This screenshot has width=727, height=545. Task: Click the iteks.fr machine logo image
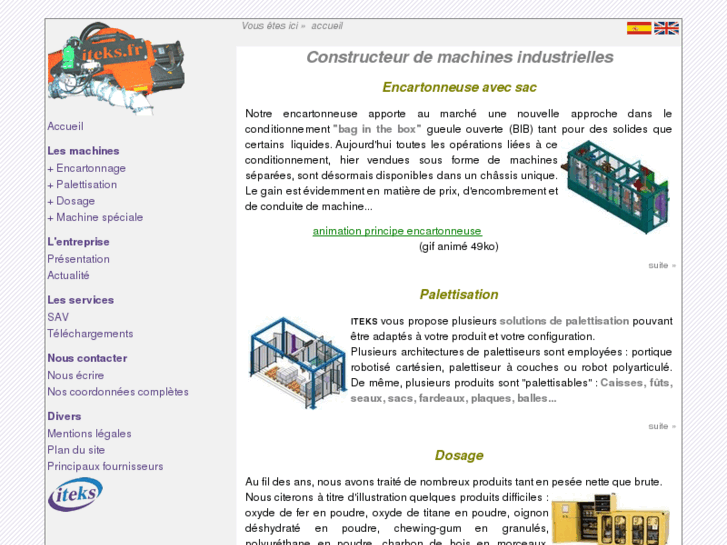[116, 69]
